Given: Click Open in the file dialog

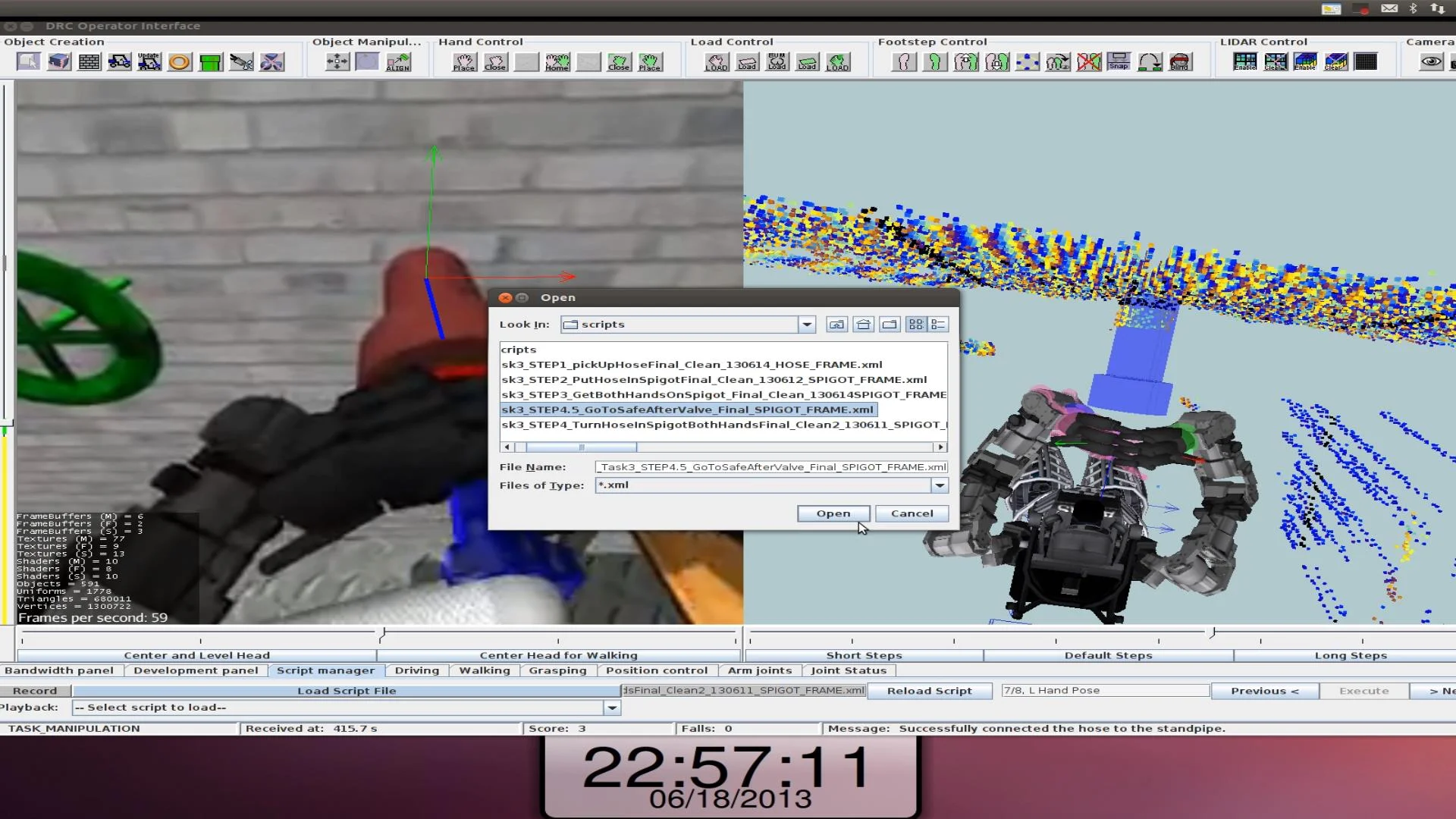Looking at the screenshot, I should (833, 513).
